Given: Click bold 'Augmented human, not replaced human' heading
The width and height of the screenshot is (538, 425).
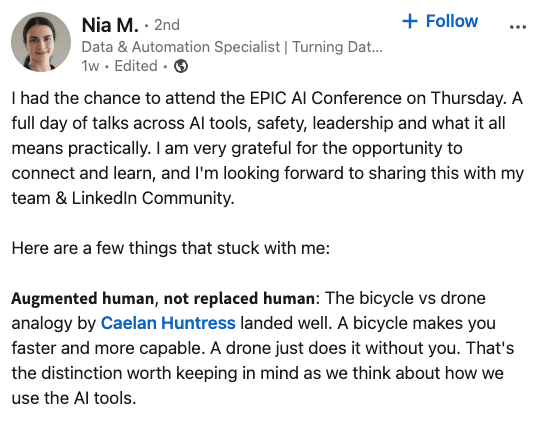Looking at the screenshot, I should [x=163, y=298].
